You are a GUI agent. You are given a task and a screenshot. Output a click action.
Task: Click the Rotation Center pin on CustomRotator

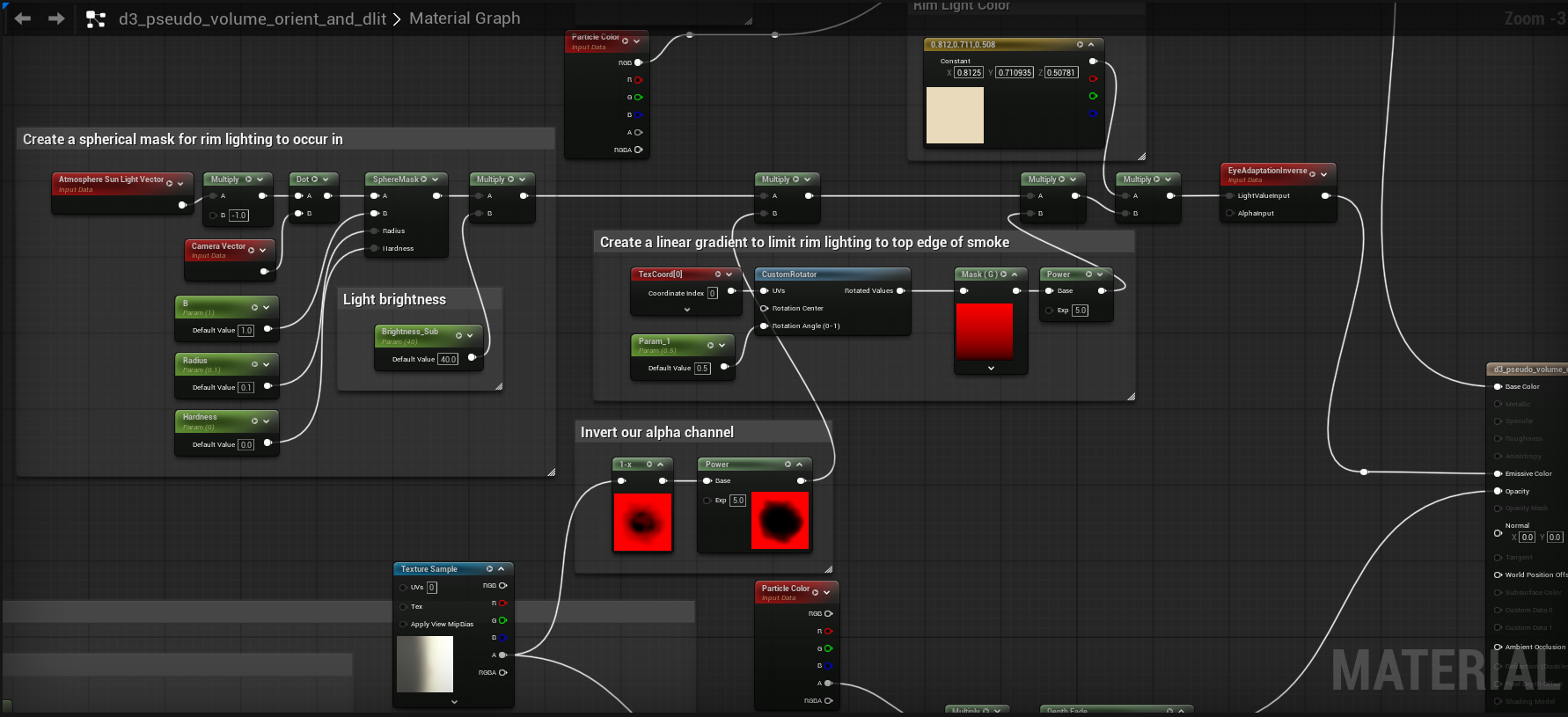764,308
